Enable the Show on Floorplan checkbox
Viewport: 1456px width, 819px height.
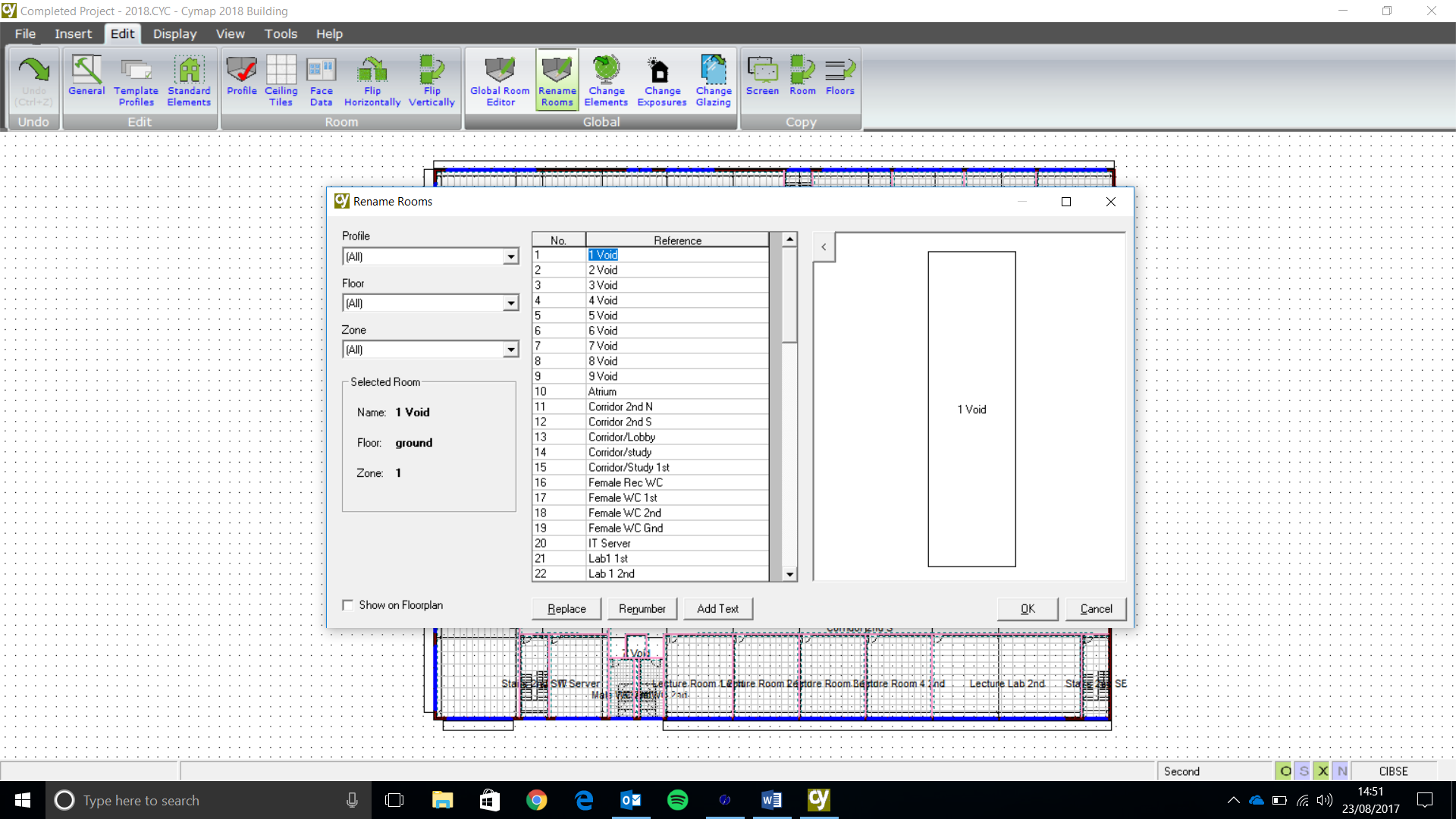point(348,605)
